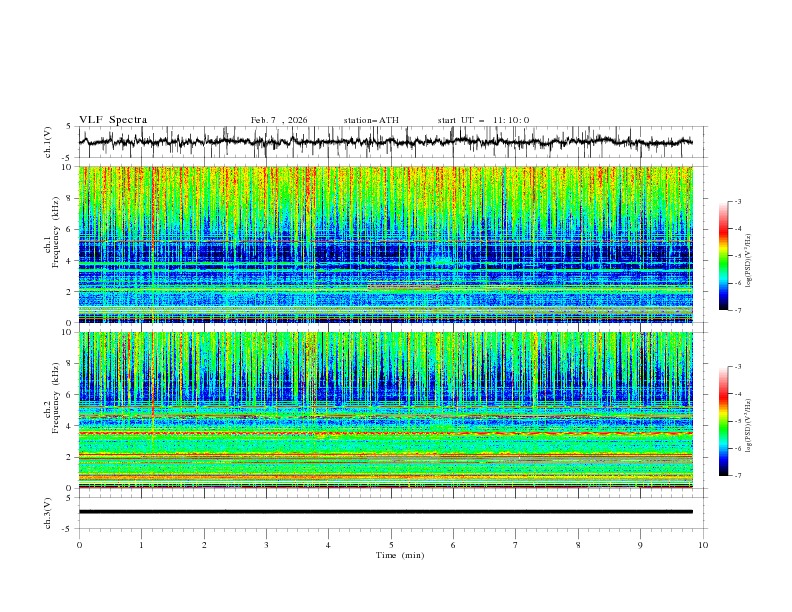Click the ch.1 spectrogram color bar
This screenshot has width=792, height=612.
[x=723, y=256]
